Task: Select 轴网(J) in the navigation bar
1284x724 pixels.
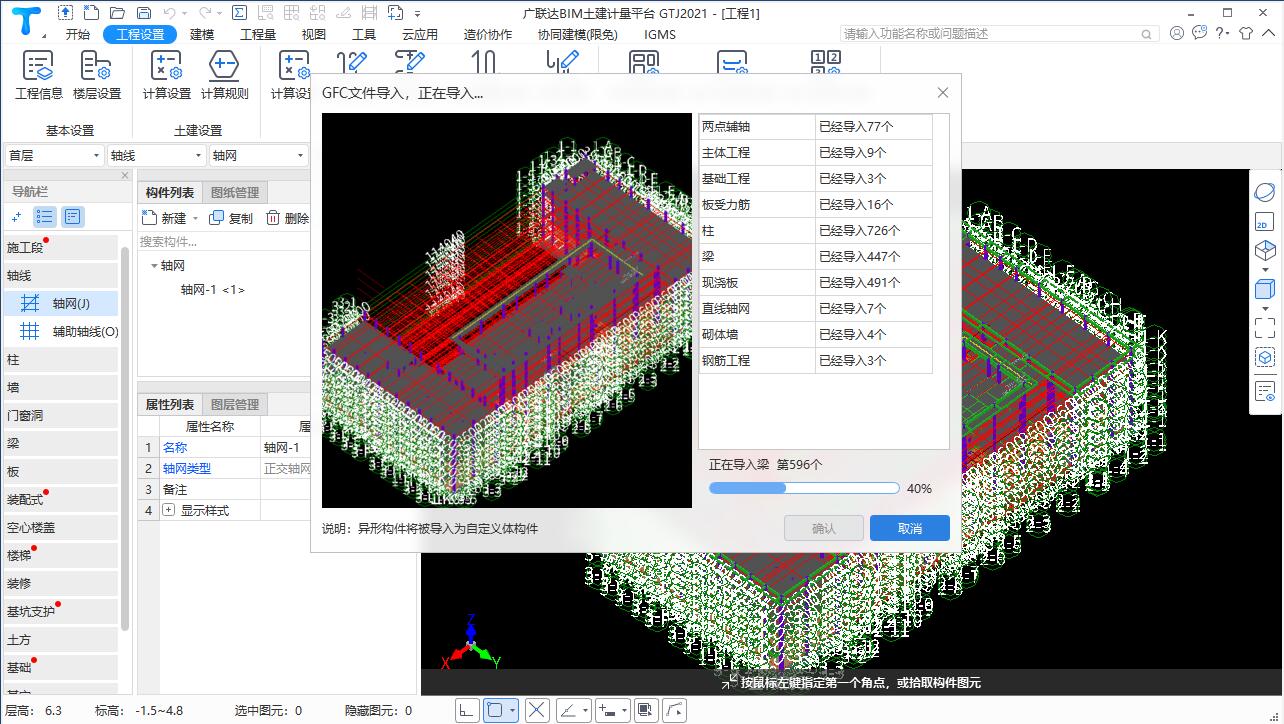Action: click(x=61, y=303)
